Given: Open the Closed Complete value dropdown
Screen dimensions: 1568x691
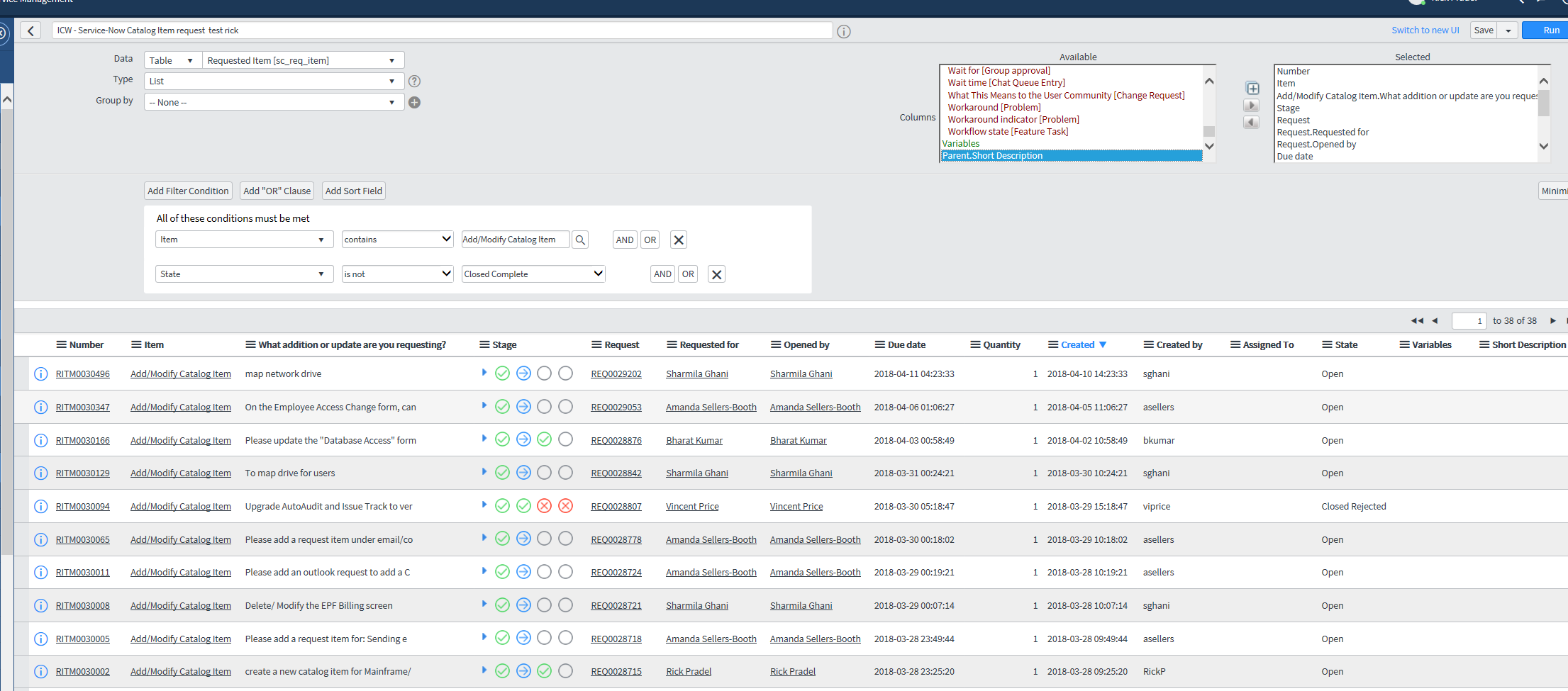Looking at the screenshot, I should pos(533,274).
